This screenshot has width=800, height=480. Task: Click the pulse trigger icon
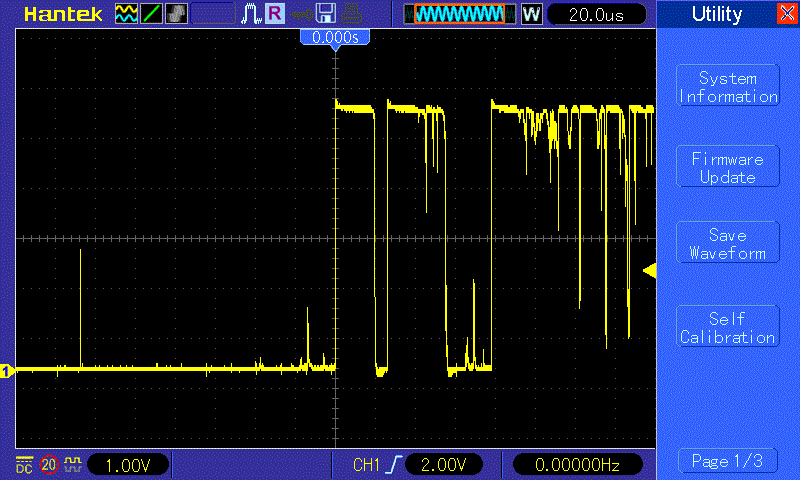click(x=251, y=14)
